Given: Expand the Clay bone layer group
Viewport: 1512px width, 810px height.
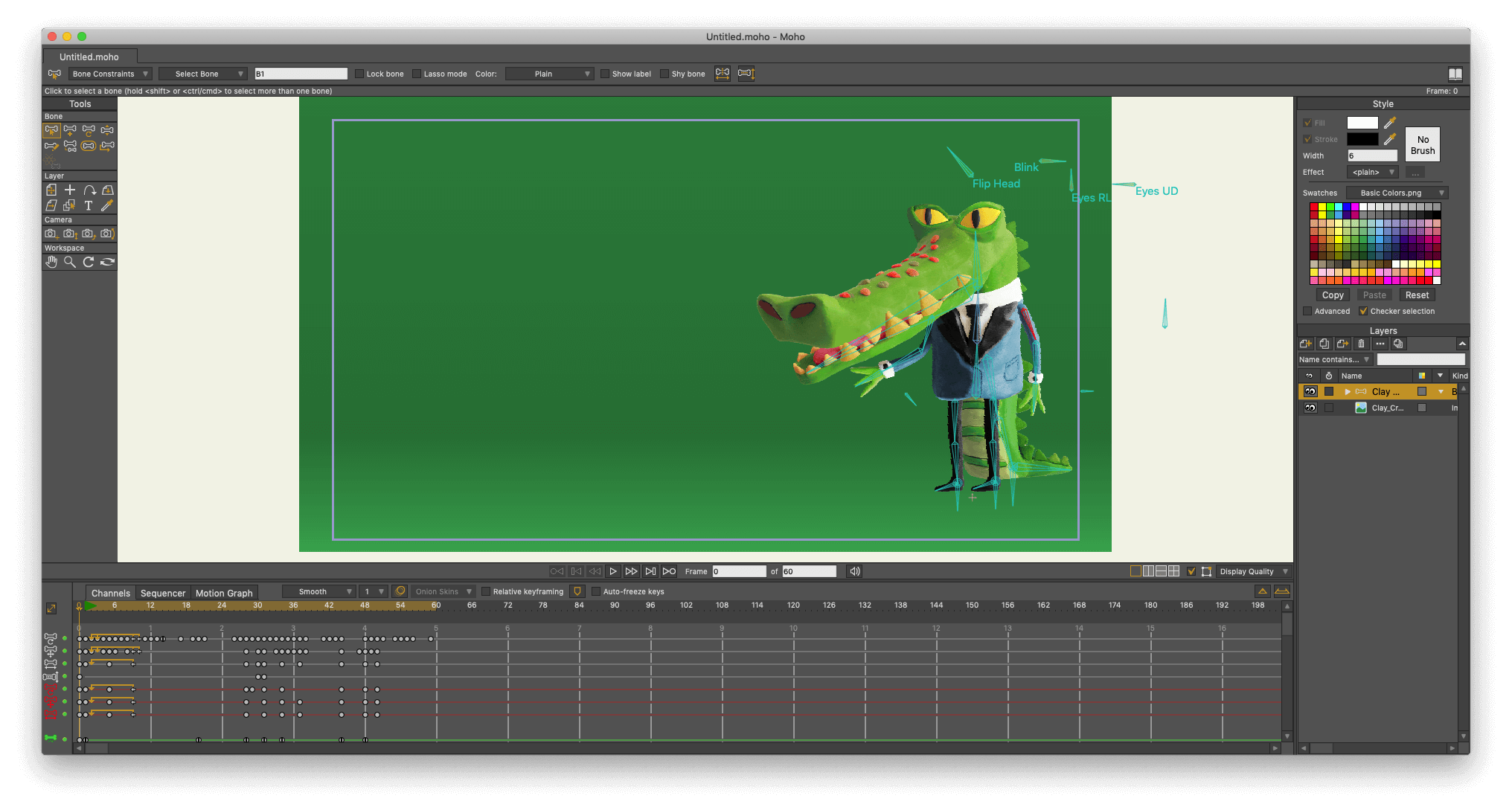Looking at the screenshot, I should 1348,391.
